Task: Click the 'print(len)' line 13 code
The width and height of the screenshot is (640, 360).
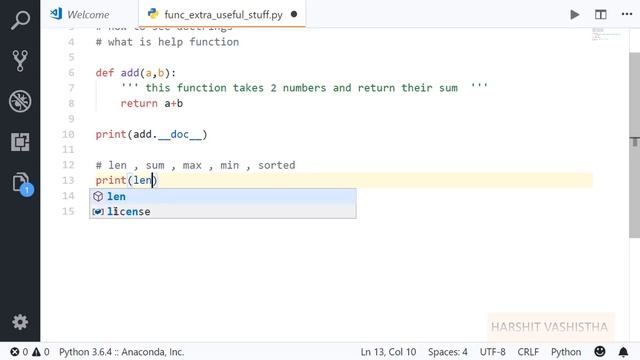Action: [127, 180]
